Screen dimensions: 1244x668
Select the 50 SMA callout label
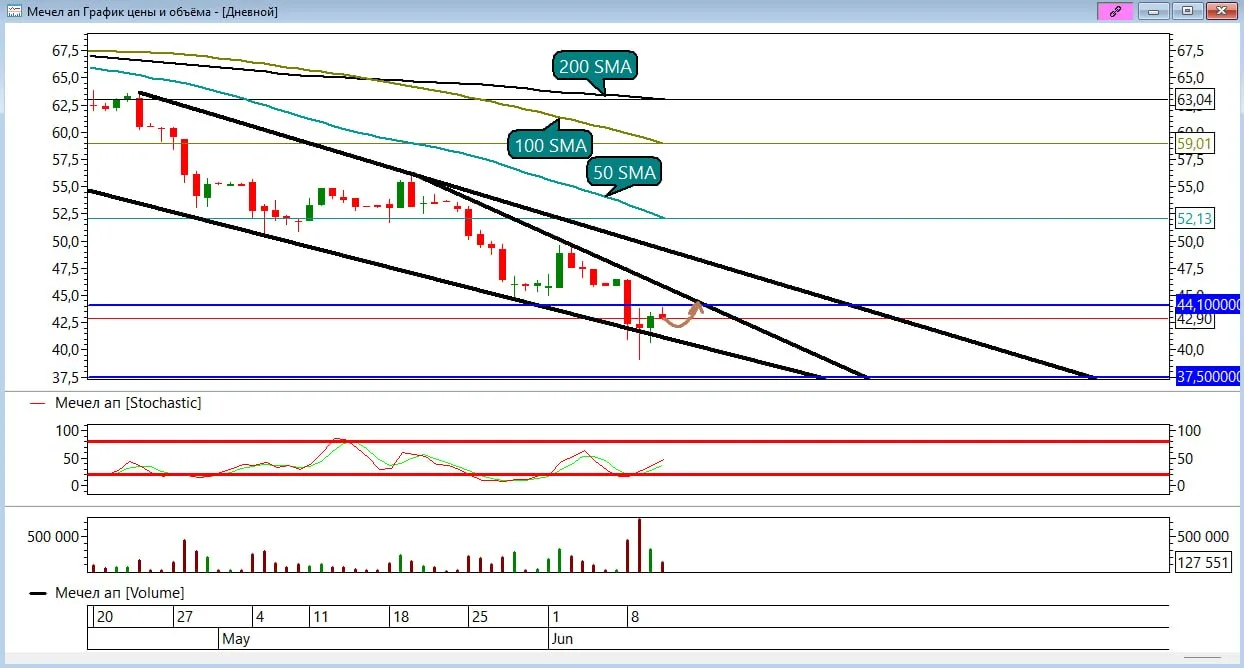point(622,173)
